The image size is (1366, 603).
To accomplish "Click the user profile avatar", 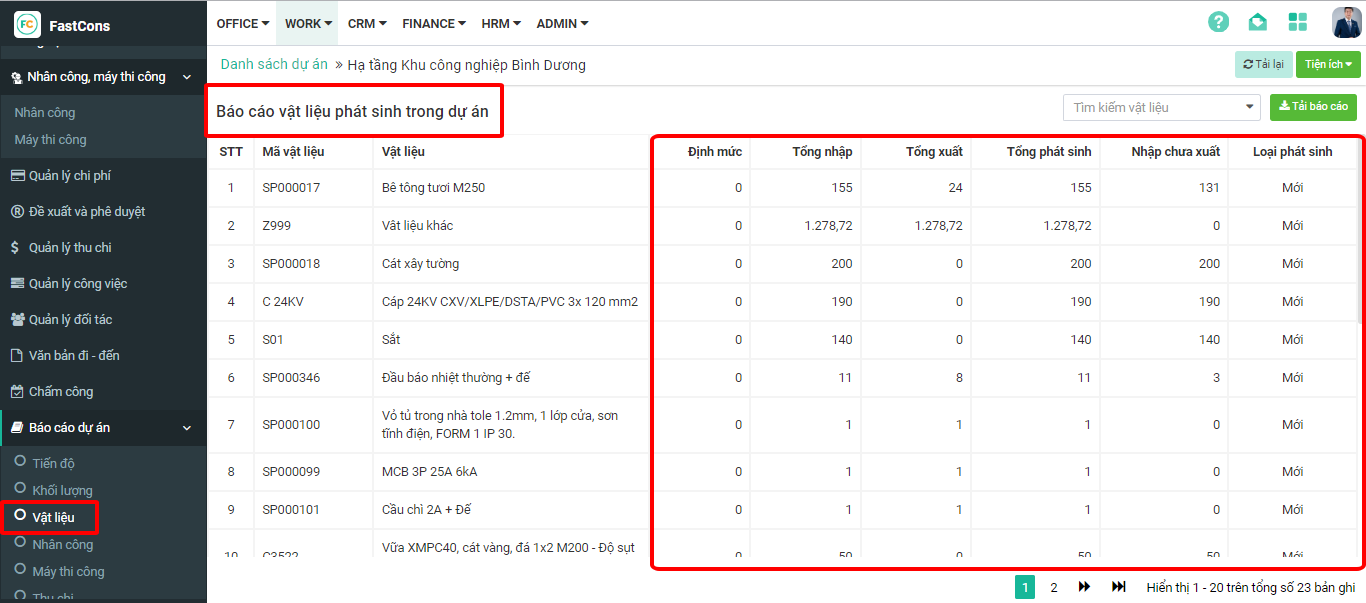I will pos(1346,22).
